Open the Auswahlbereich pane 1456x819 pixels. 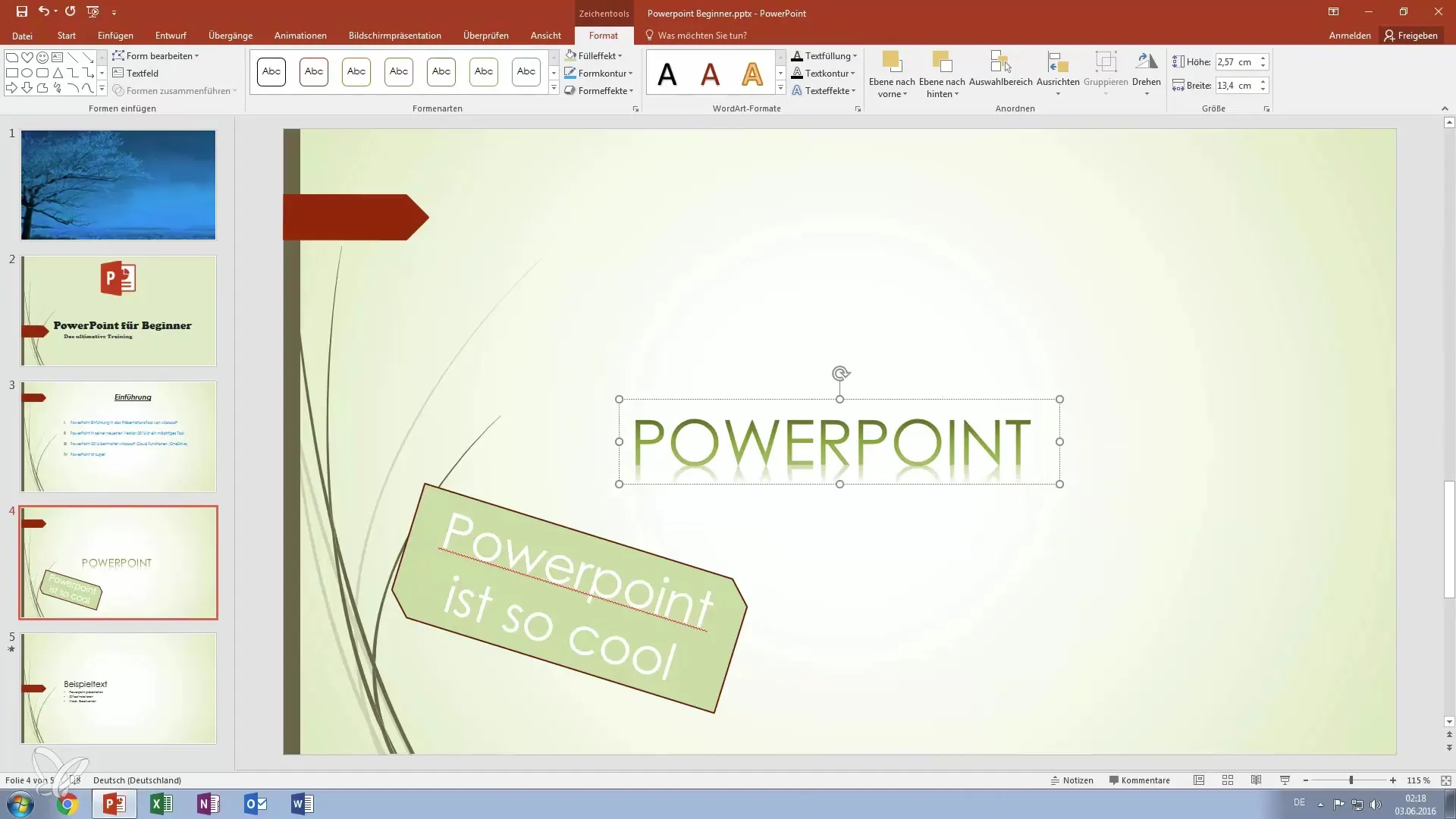point(1001,69)
